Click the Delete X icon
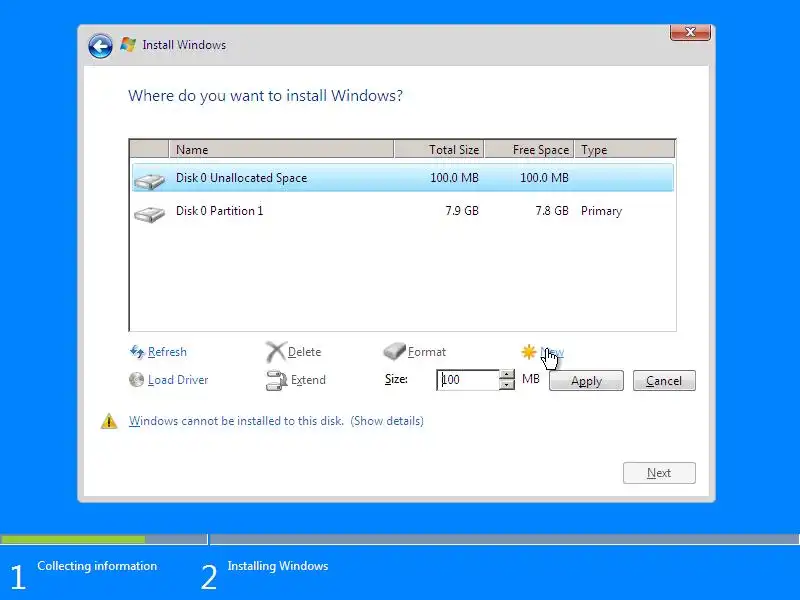 click(x=276, y=352)
